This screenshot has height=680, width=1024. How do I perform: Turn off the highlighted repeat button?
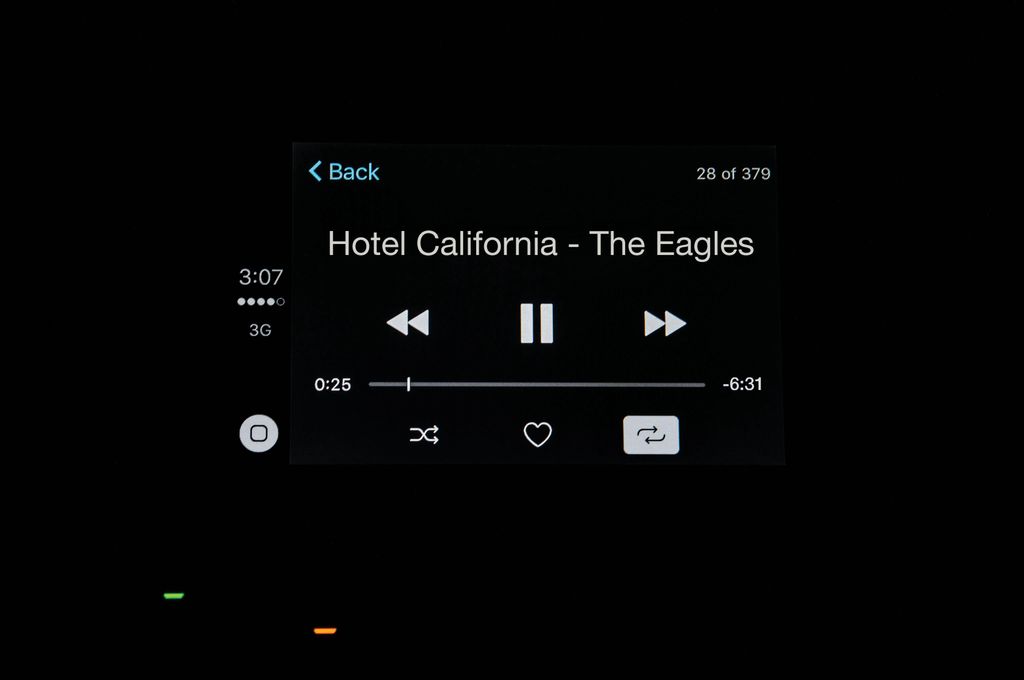[x=651, y=434]
